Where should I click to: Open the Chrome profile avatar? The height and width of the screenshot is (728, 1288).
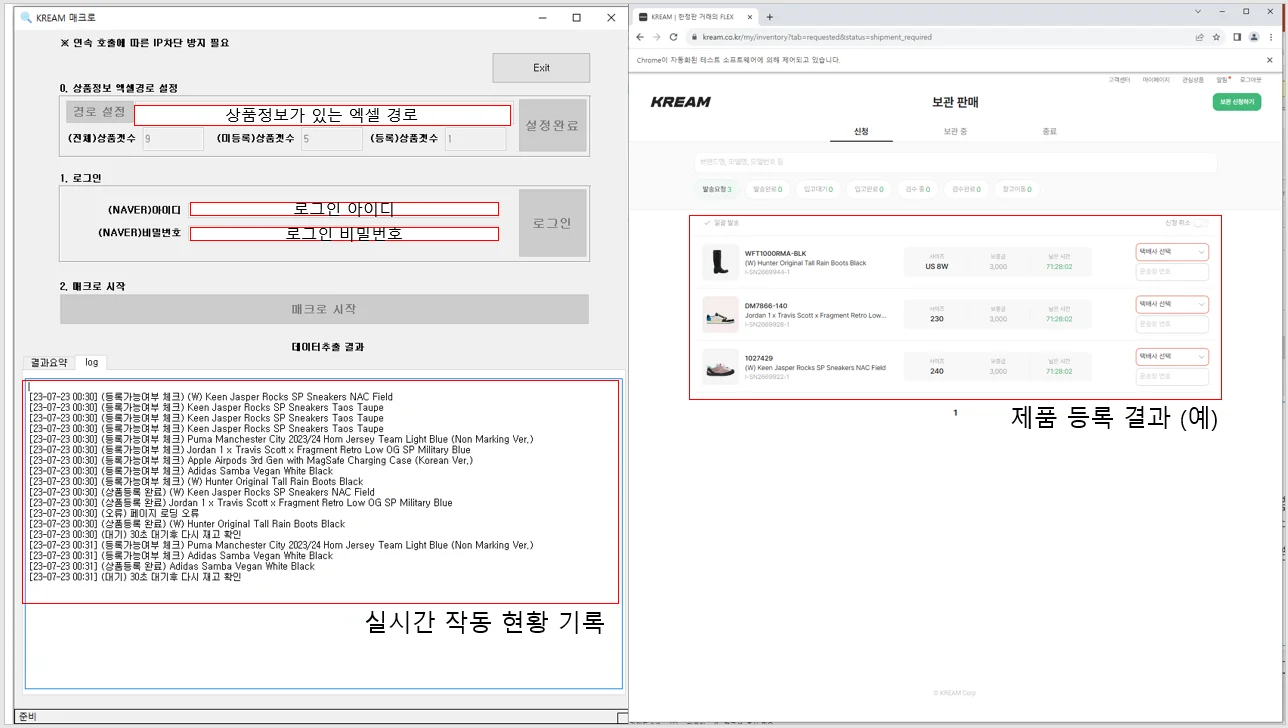click(x=1254, y=37)
